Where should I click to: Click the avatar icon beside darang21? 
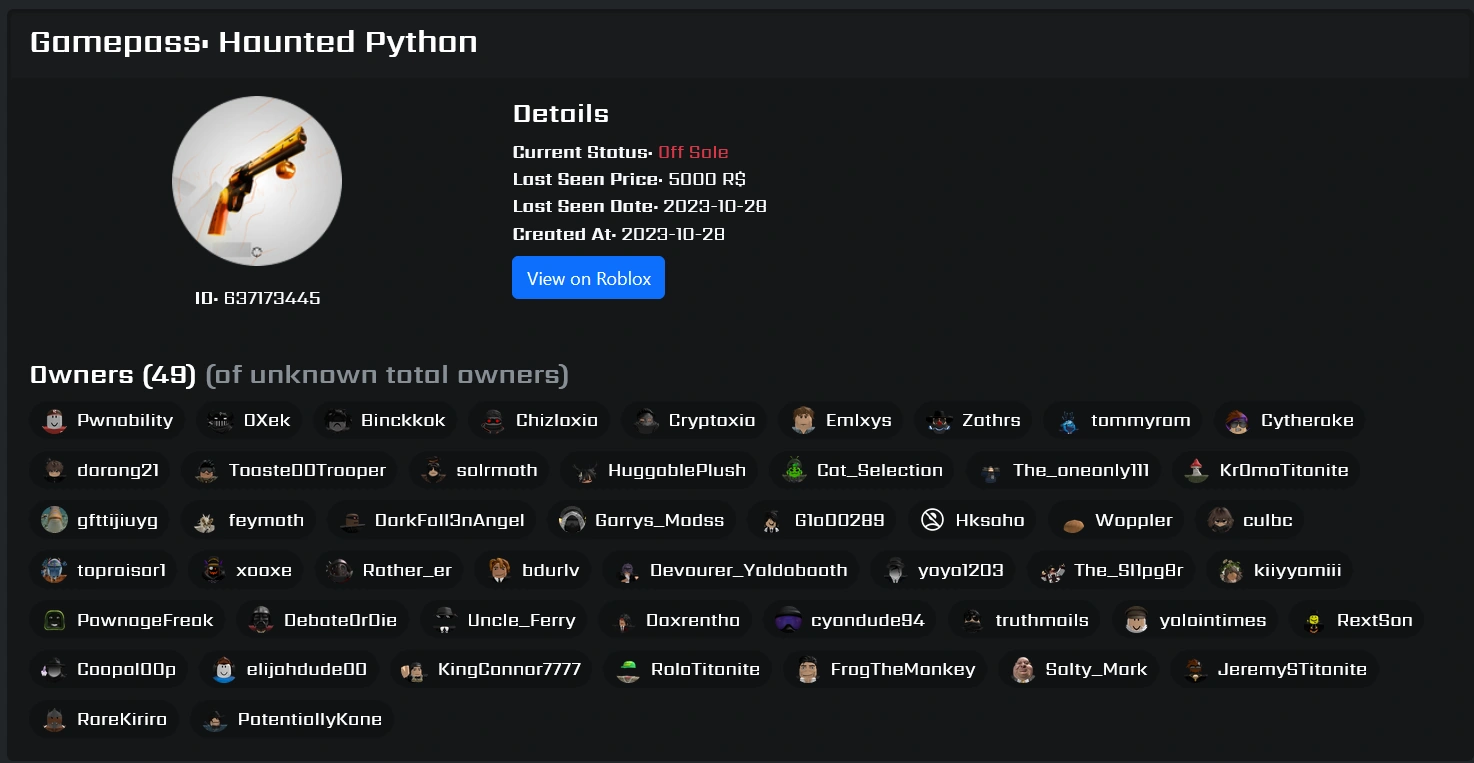pyautogui.click(x=54, y=471)
